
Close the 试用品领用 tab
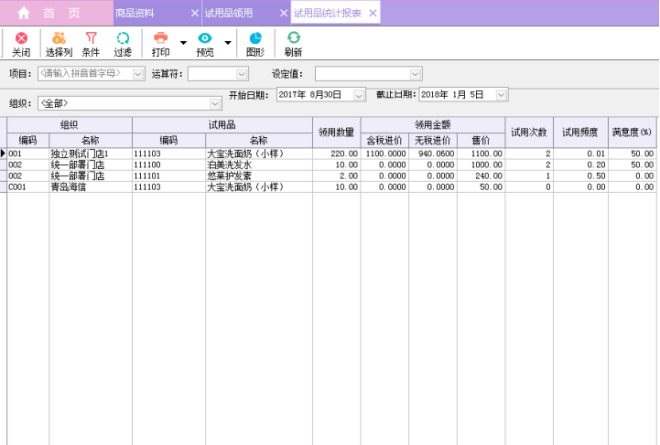coord(284,13)
